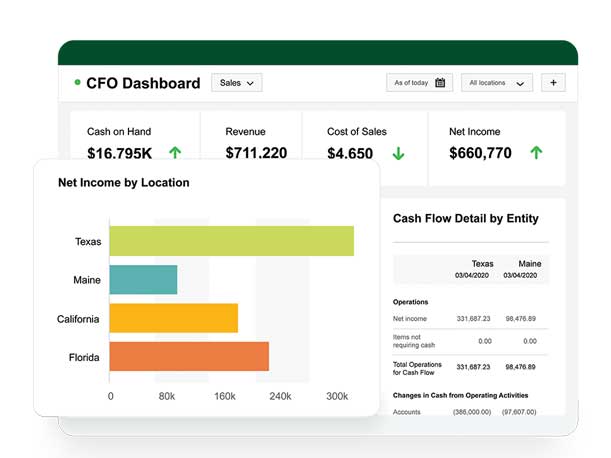Click the green up arrow beside Net Income
Viewport: 611px width, 458px height.
point(536,153)
